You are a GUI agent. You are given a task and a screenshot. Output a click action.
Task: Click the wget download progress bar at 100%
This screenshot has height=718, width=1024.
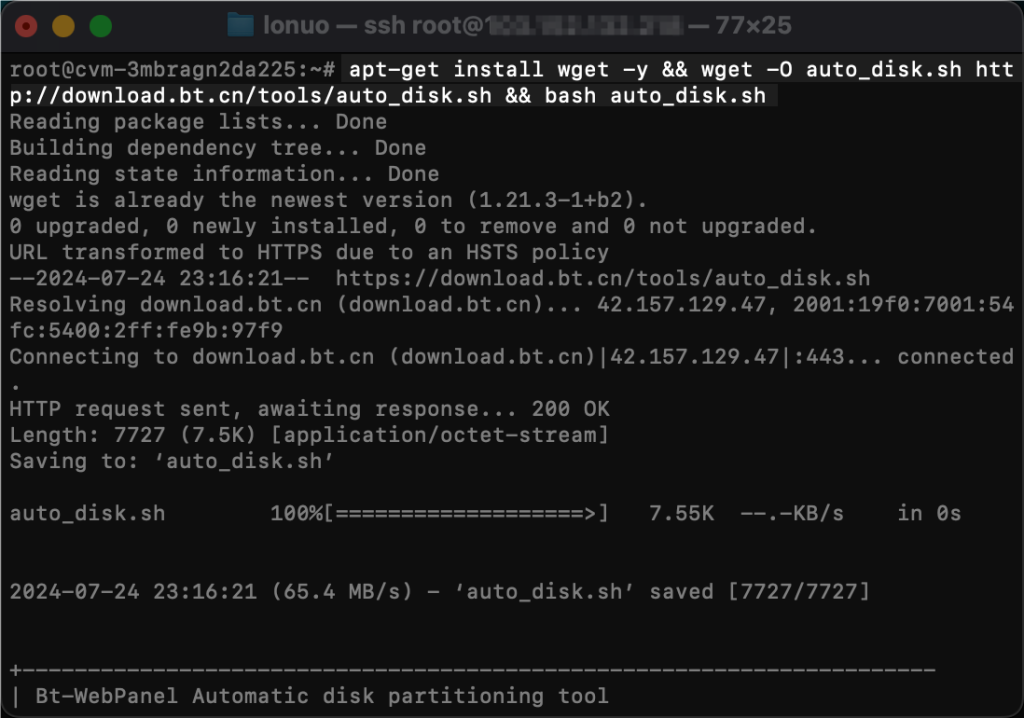[466, 513]
